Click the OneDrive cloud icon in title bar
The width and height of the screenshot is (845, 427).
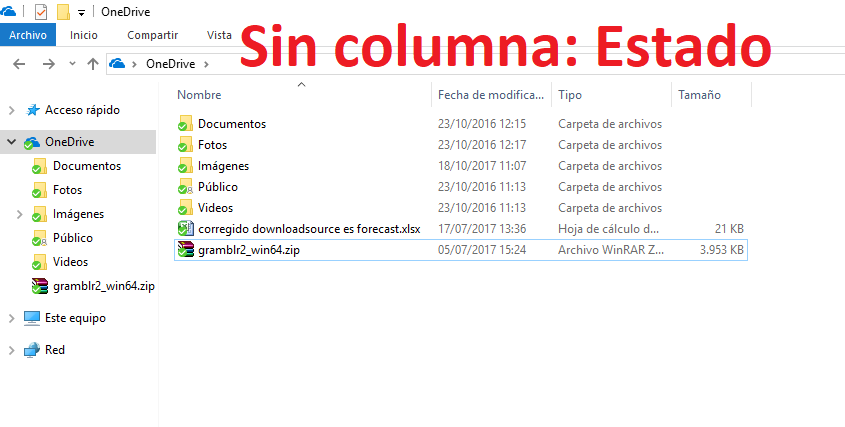point(8,10)
